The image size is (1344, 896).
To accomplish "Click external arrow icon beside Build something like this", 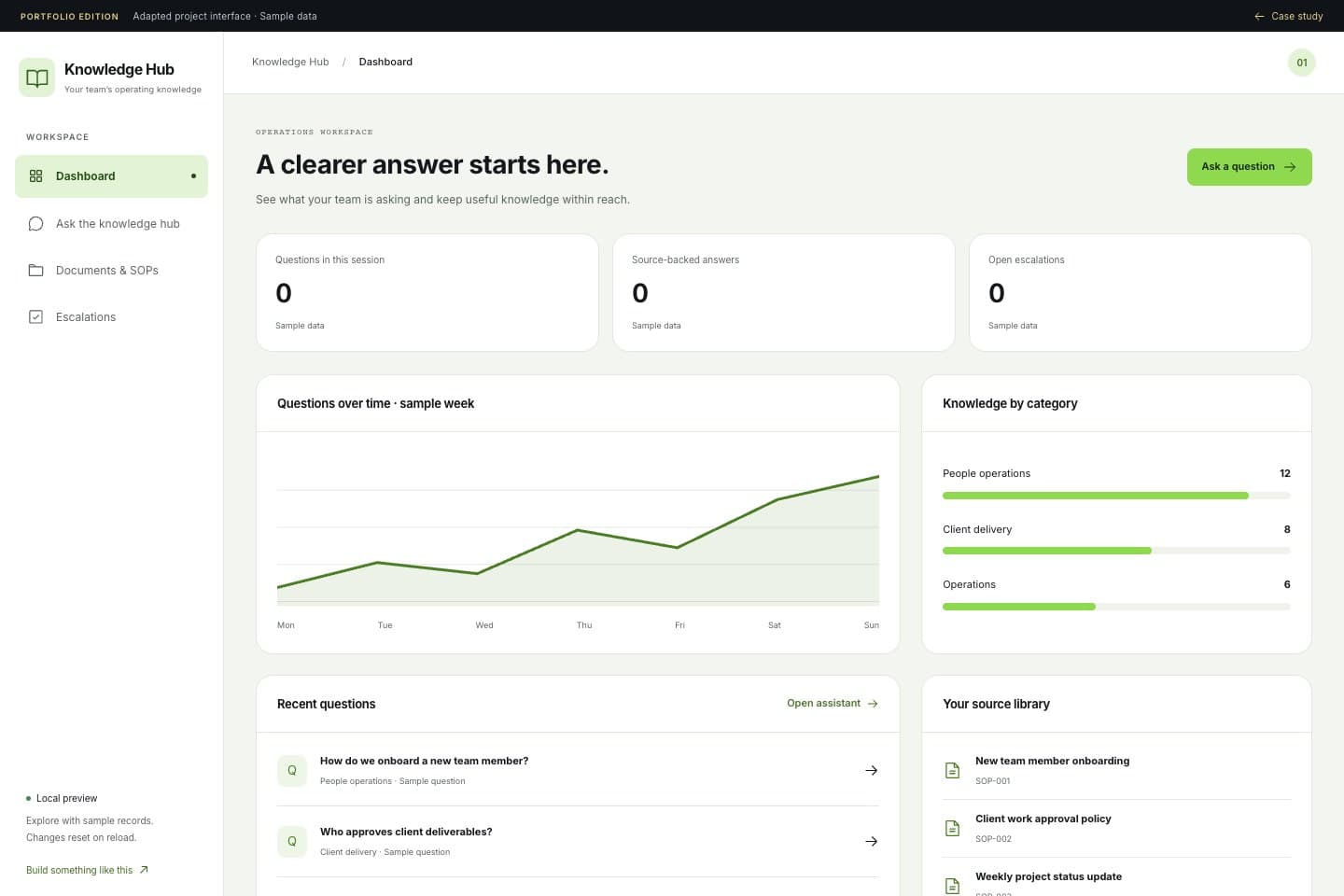I will [x=144, y=870].
